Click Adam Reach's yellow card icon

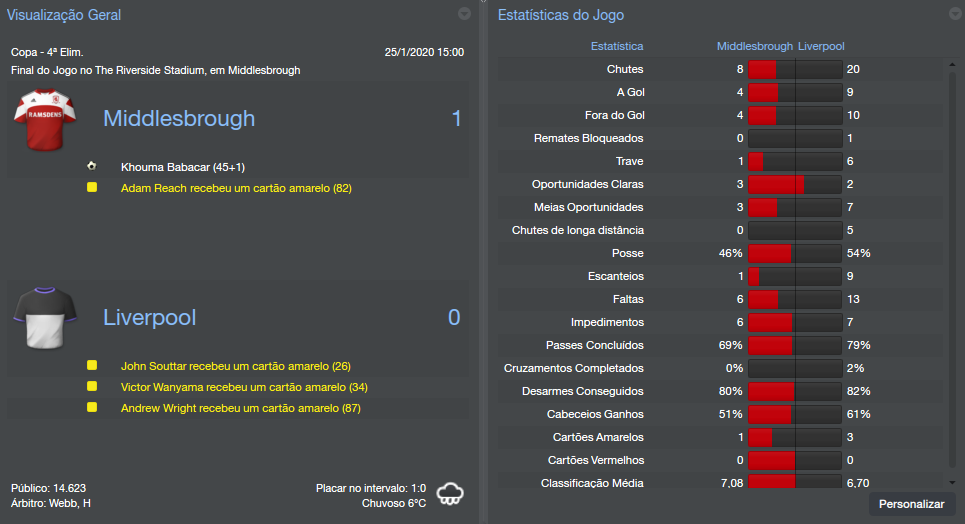pos(92,187)
